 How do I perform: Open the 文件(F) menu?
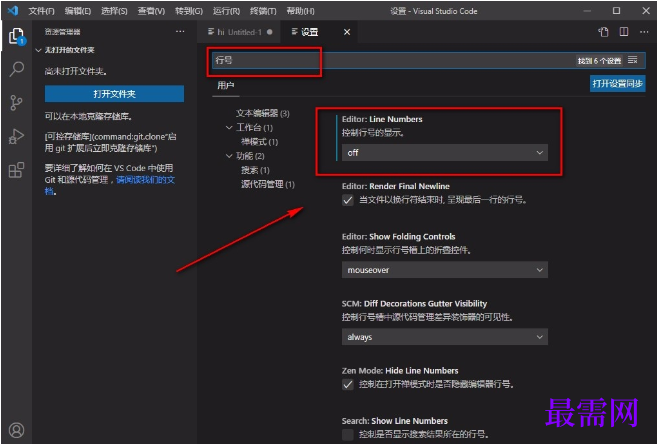tap(41, 11)
